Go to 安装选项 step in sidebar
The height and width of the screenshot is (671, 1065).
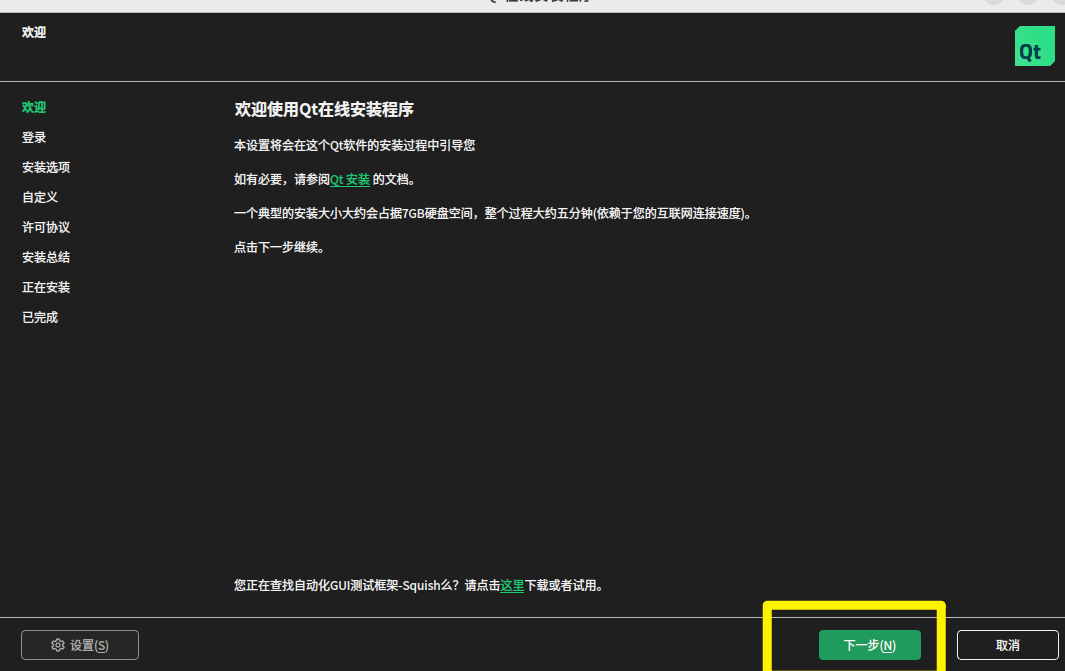click(46, 167)
